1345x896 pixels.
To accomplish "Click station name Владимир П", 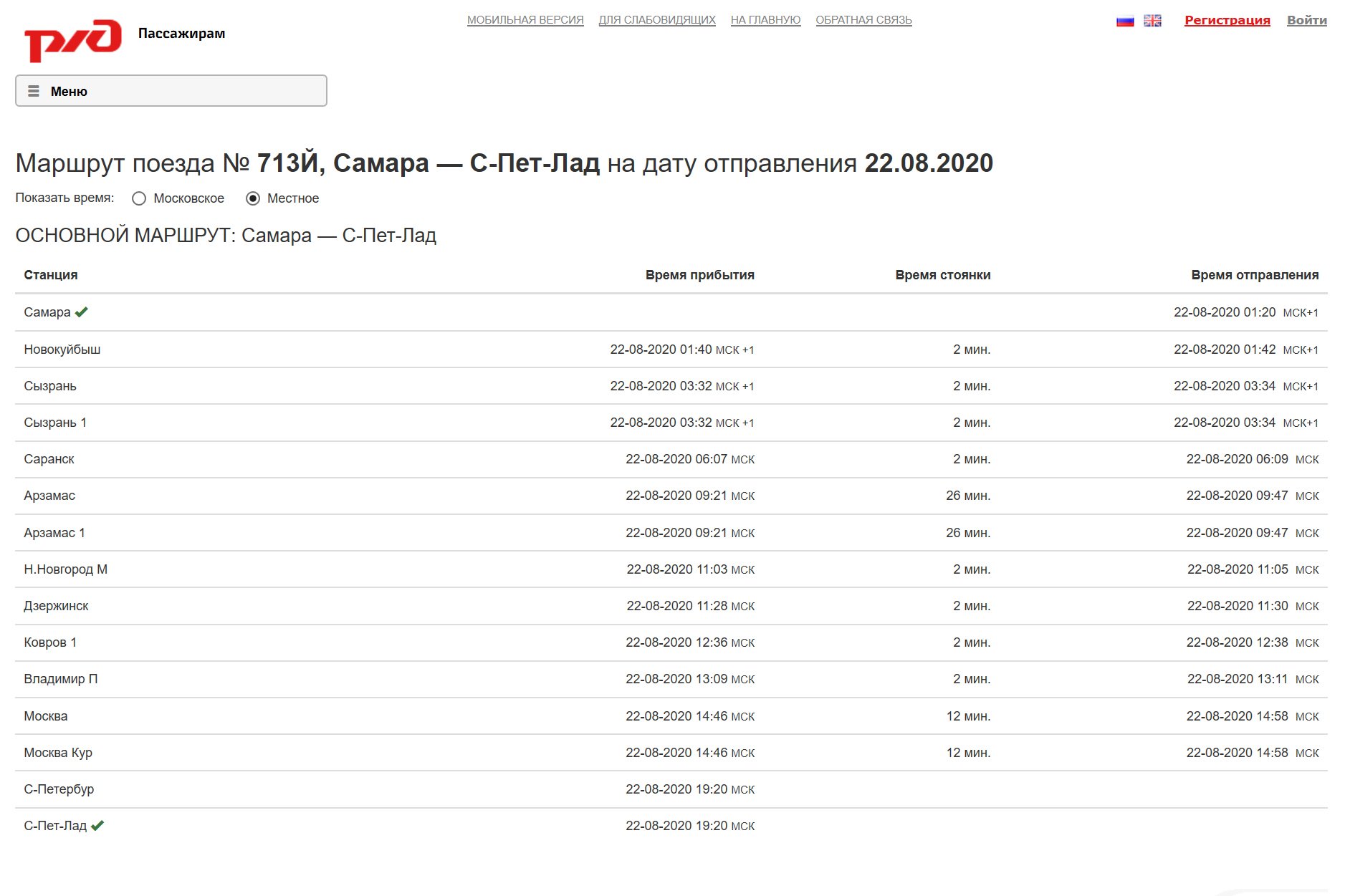I will pyautogui.click(x=61, y=679).
